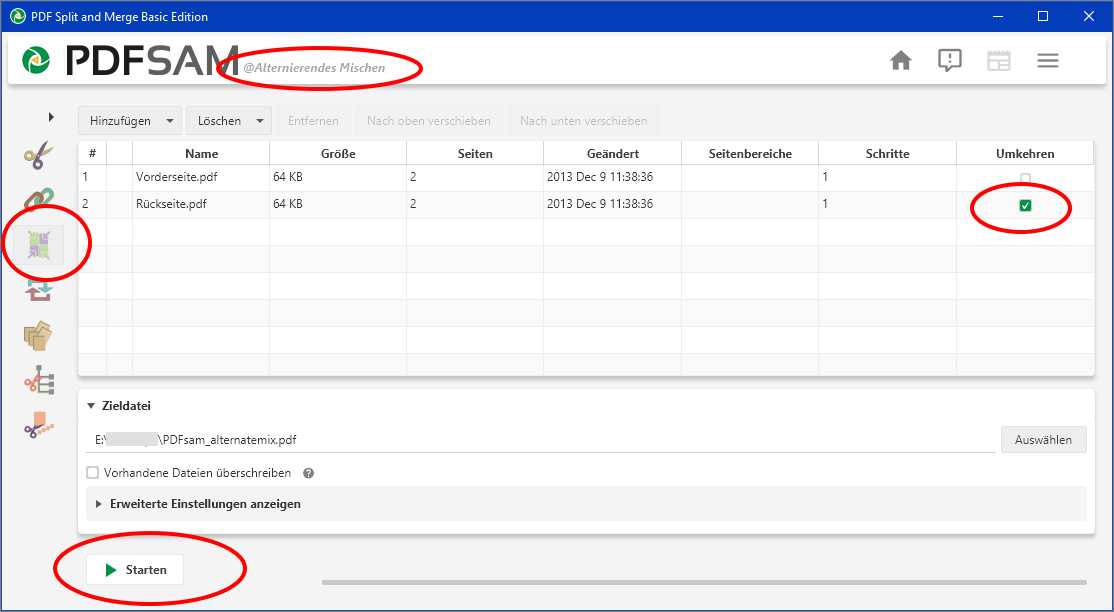Click the Auswählen button
Viewport: 1114px width, 612px height.
tap(1044, 440)
